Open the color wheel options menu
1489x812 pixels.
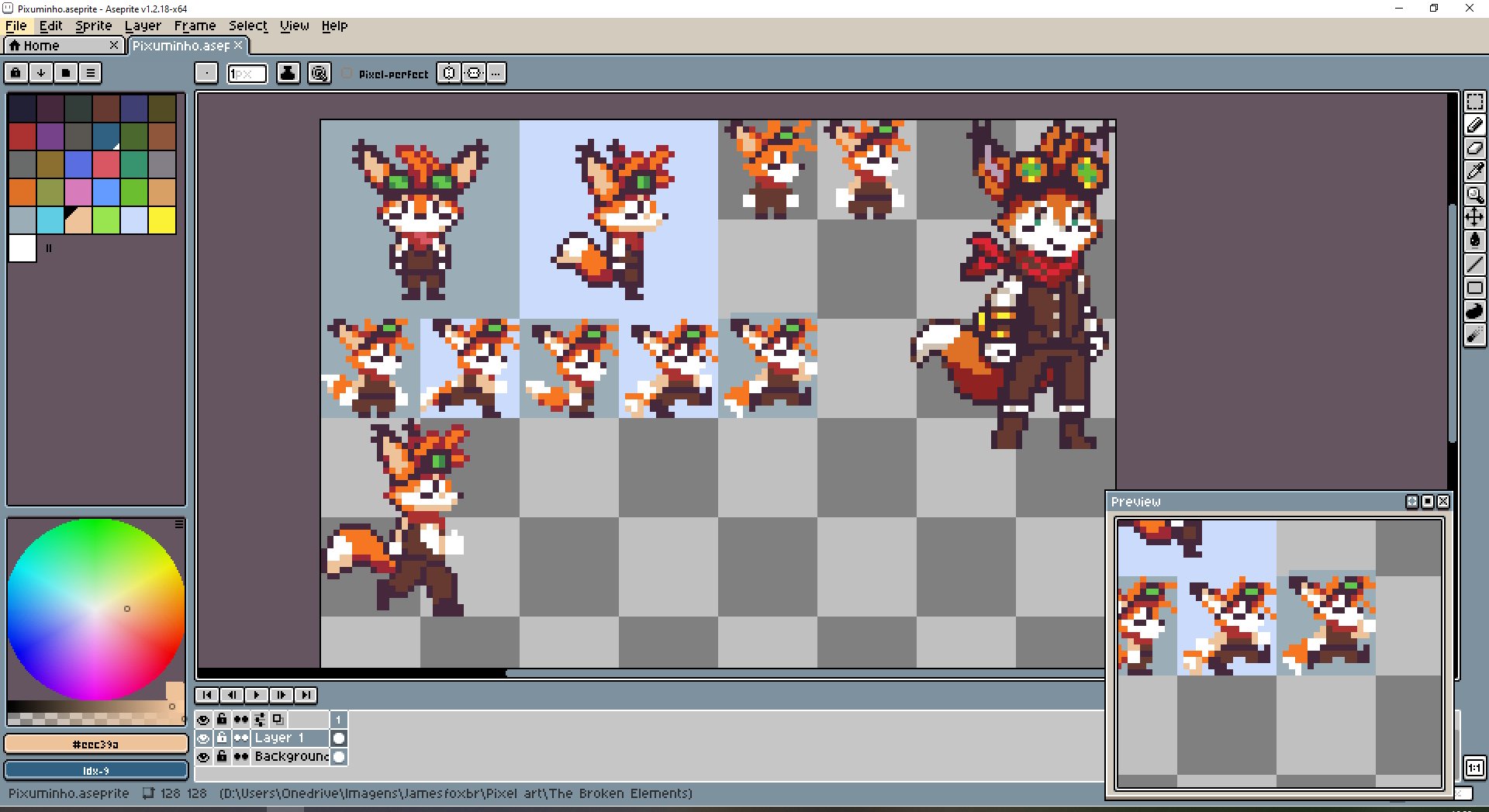click(179, 524)
